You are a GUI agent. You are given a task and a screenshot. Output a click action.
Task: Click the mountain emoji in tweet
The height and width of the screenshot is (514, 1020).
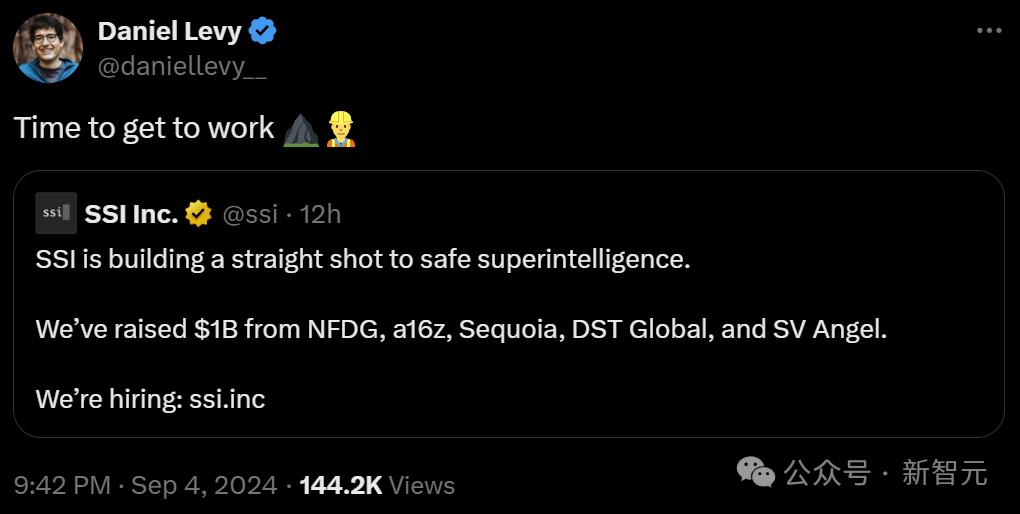(x=301, y=129)
